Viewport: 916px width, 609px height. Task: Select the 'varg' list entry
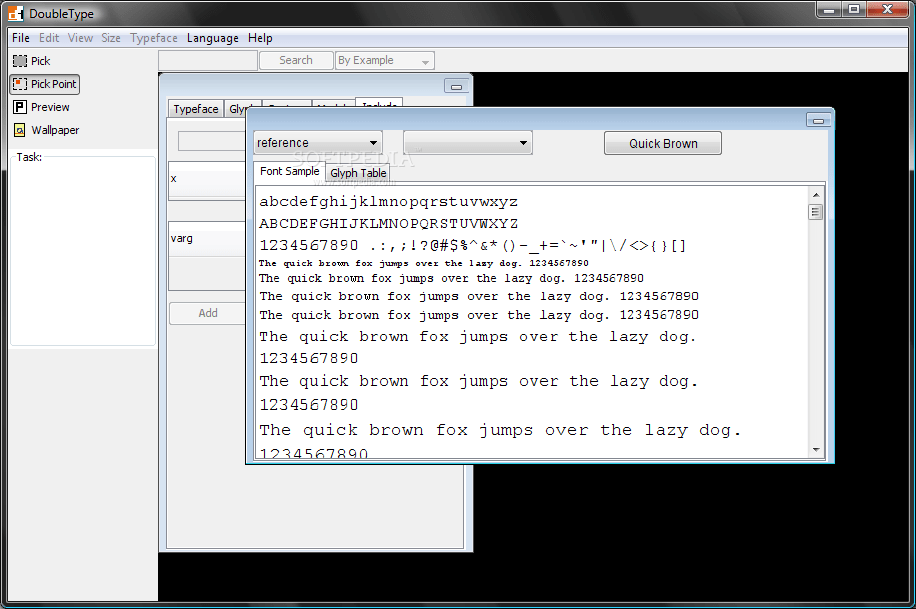click(207, 238)
